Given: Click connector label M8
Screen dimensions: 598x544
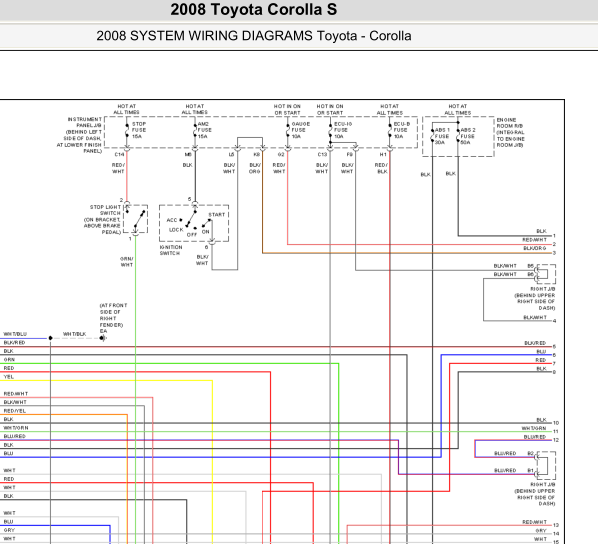Looking at the screenshot, I should coord(188,155).
